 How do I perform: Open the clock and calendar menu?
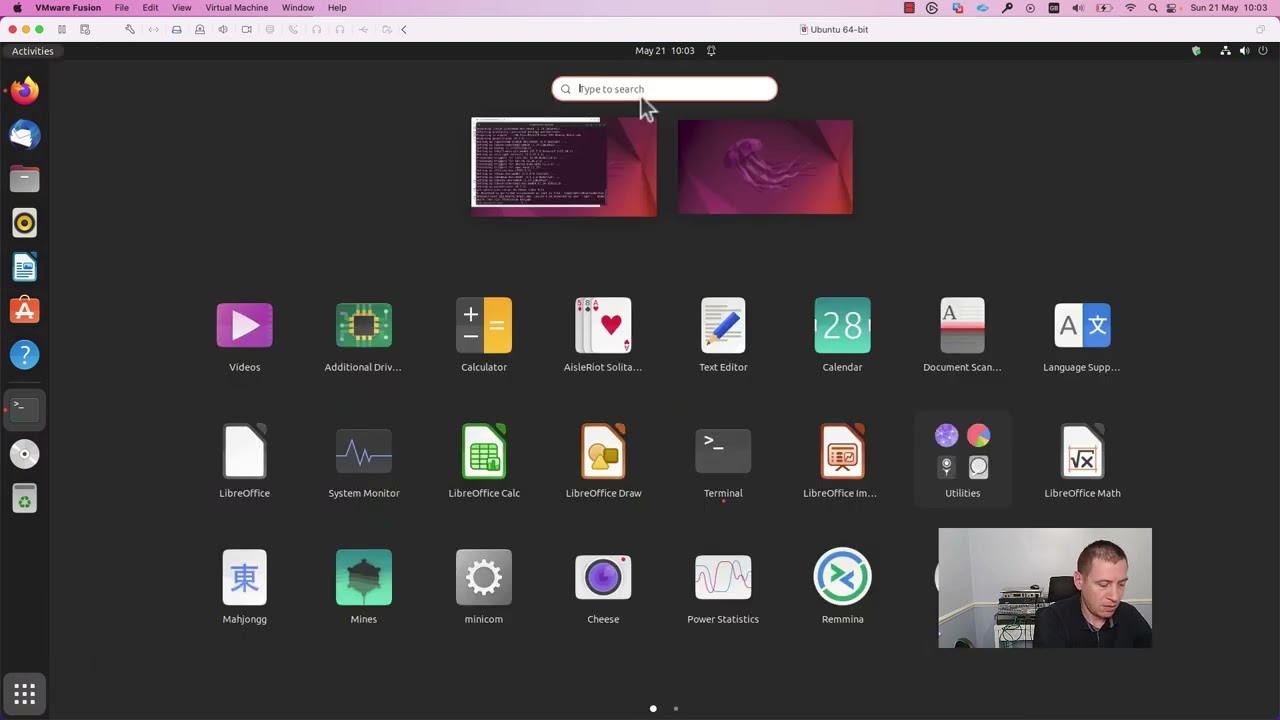click(664, 51)
